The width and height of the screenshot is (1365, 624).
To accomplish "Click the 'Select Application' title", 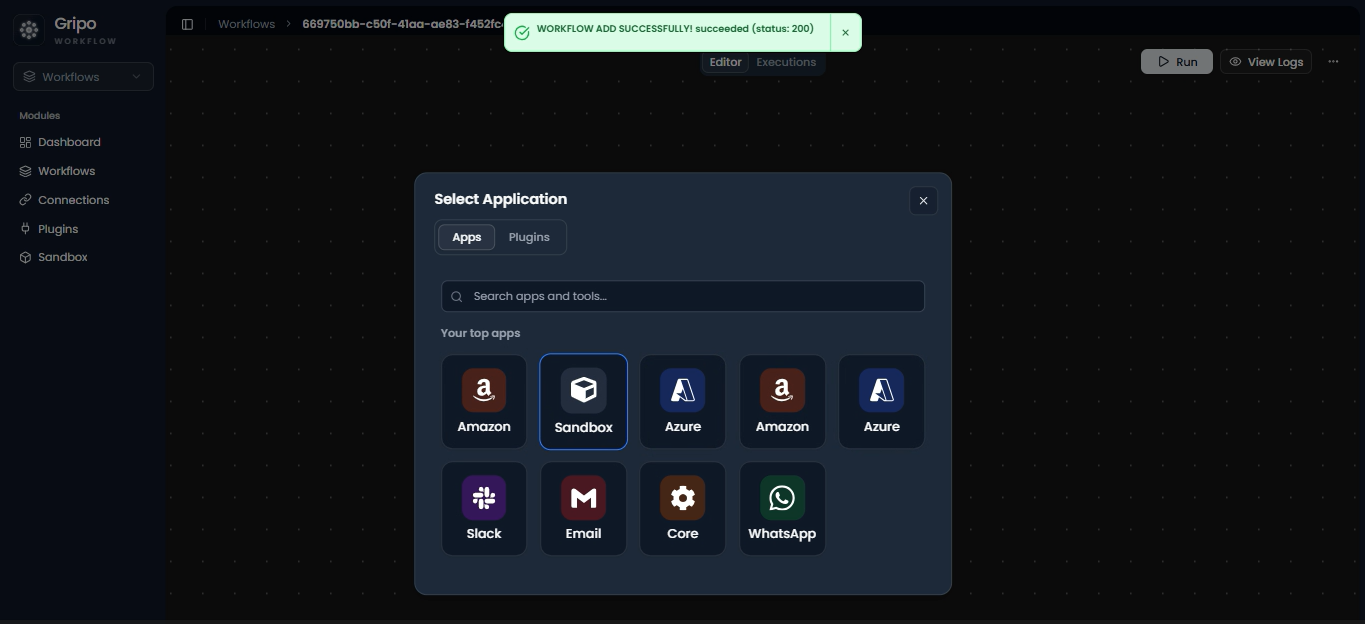I will click(501, 199).
